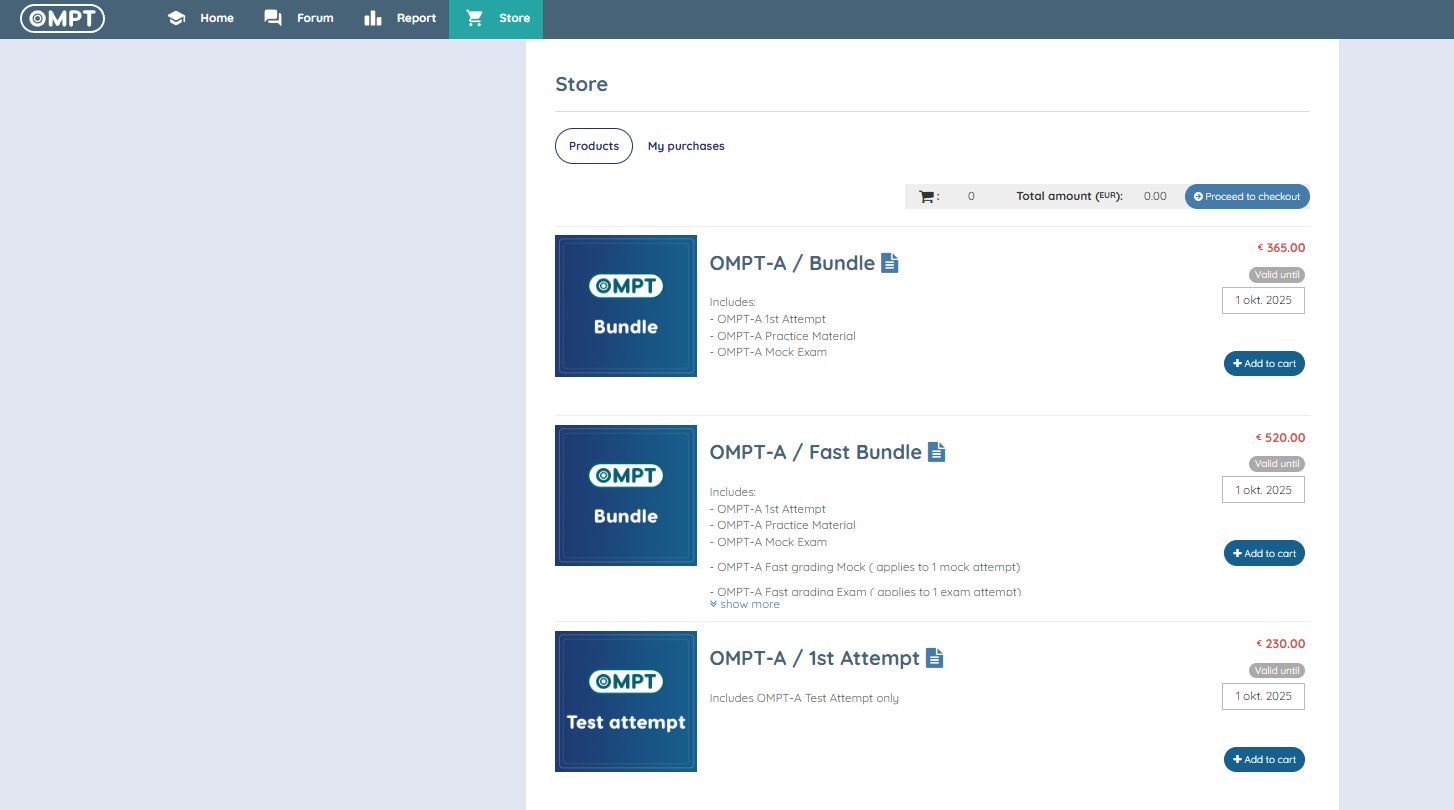This screenshot has width=1454, height=810.
Task: Click the OMPT logo in header
Action: click(62, 18)
